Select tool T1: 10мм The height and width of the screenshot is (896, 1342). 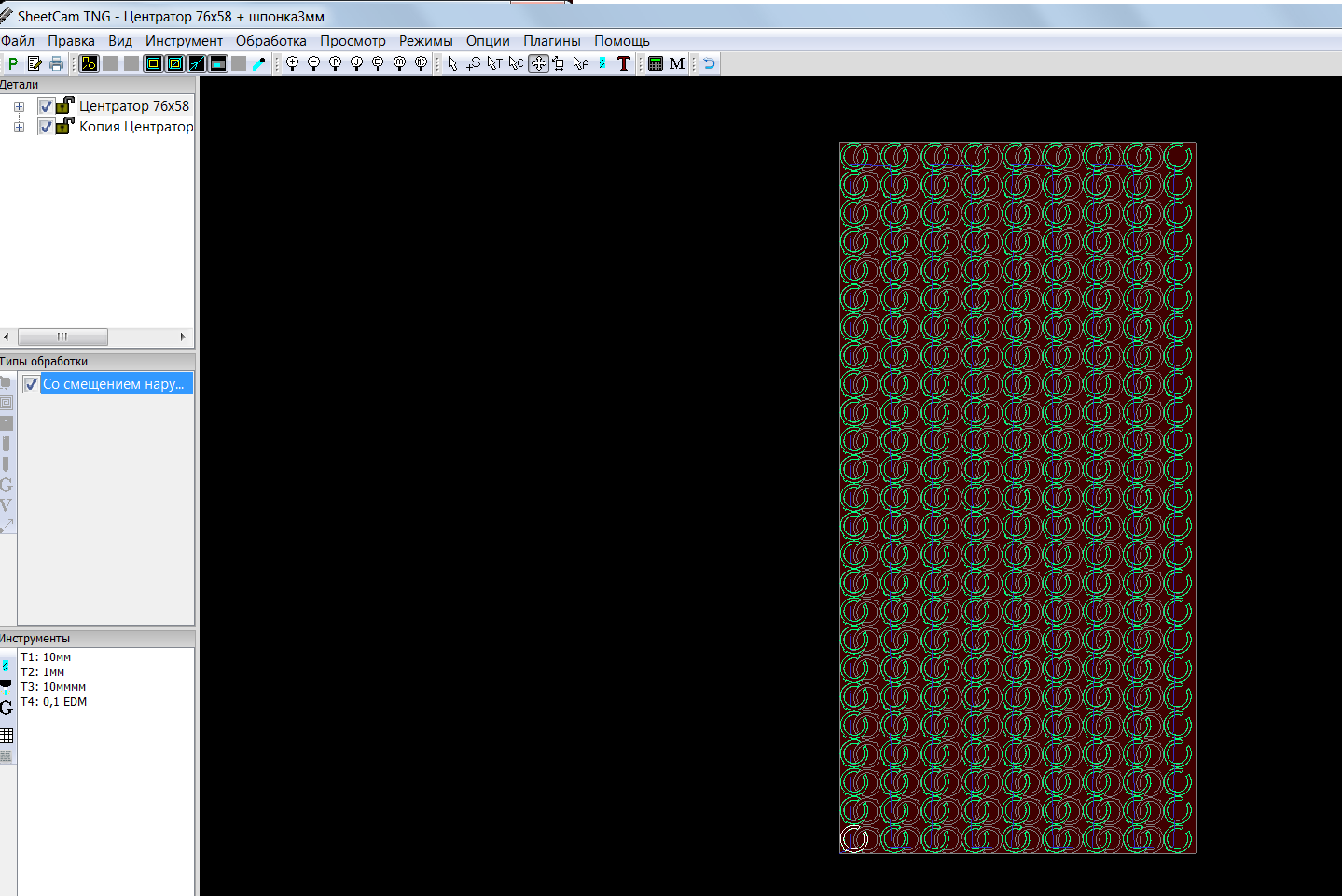click(x=46, y=657)
